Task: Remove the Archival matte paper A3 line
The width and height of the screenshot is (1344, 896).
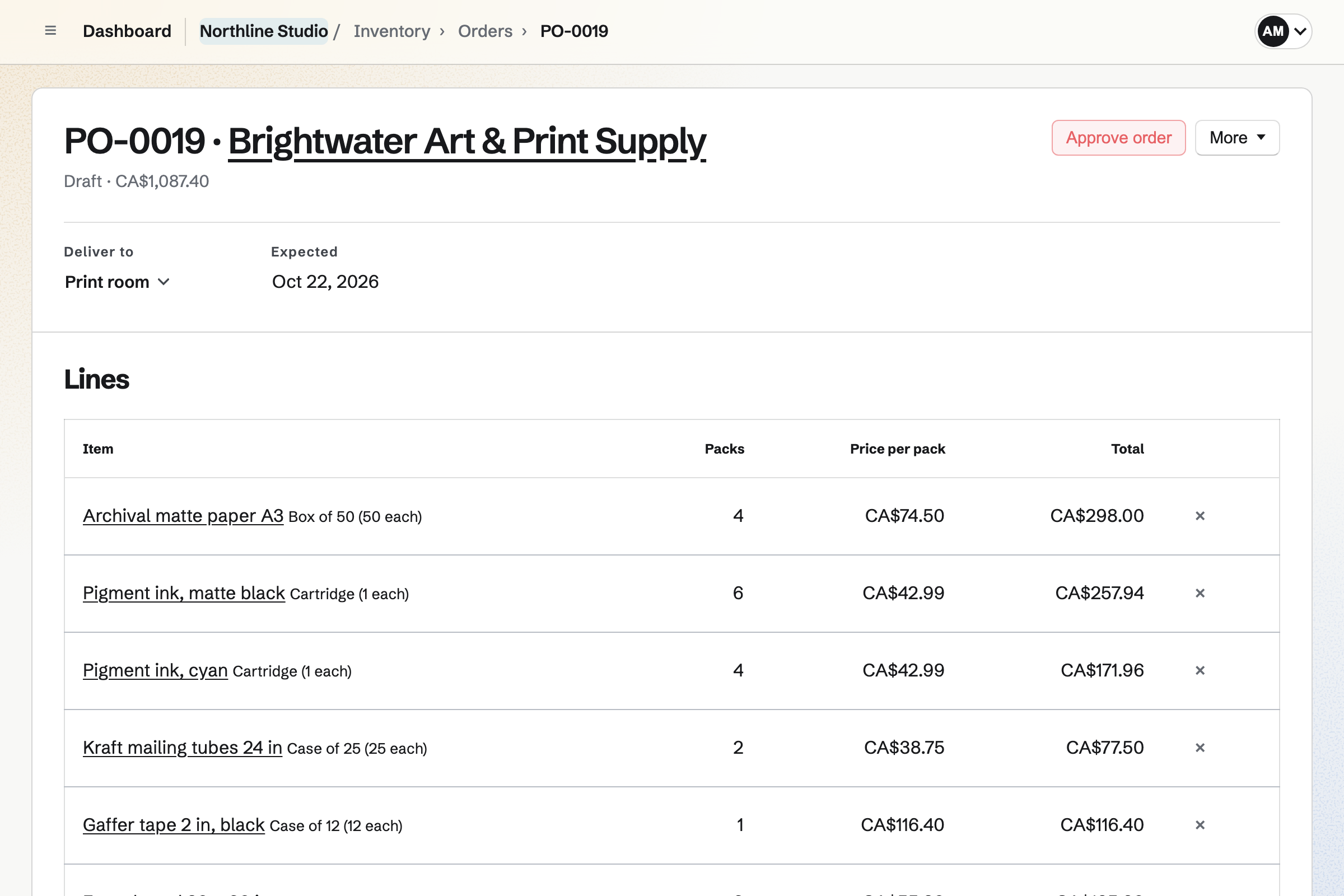Action: [1200, 516]
